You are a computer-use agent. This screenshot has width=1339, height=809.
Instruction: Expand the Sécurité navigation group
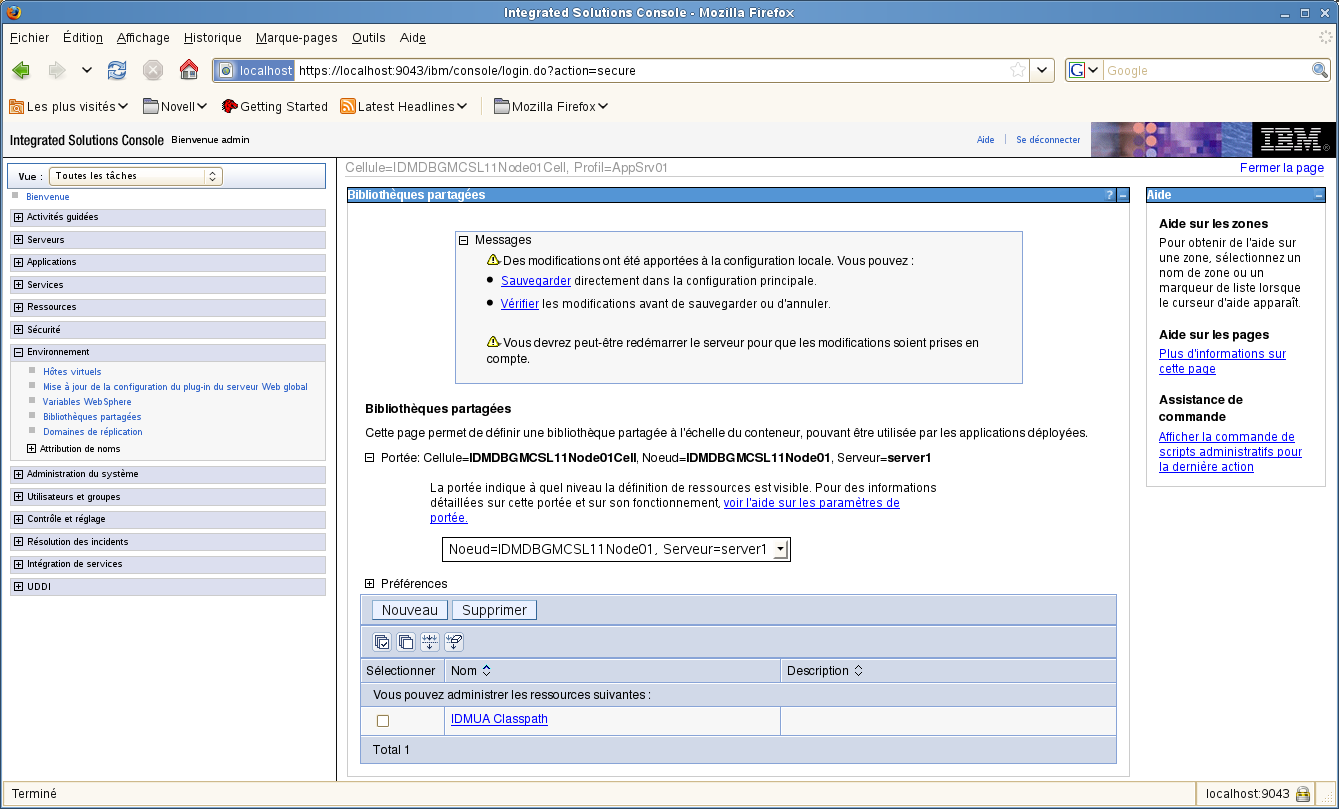point(18,330)
